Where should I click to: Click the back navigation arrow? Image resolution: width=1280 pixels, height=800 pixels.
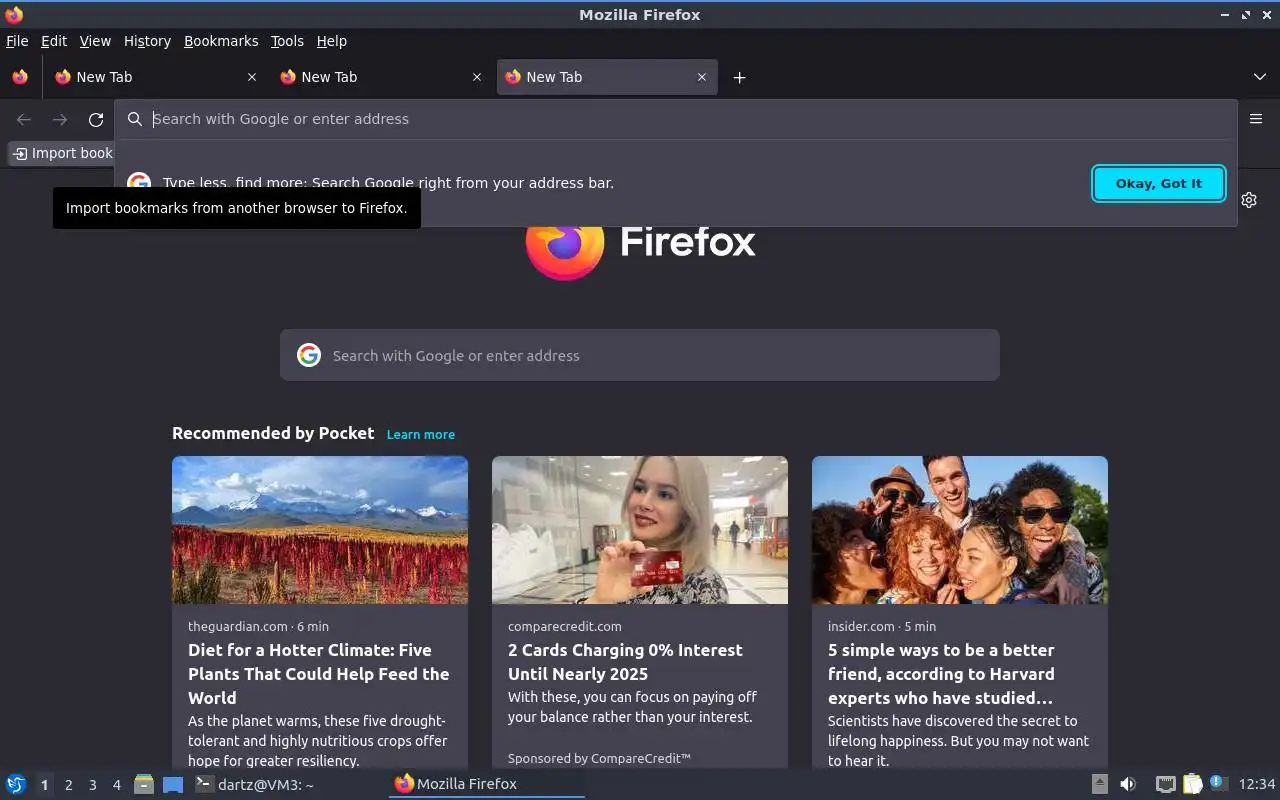click(24, 119)
